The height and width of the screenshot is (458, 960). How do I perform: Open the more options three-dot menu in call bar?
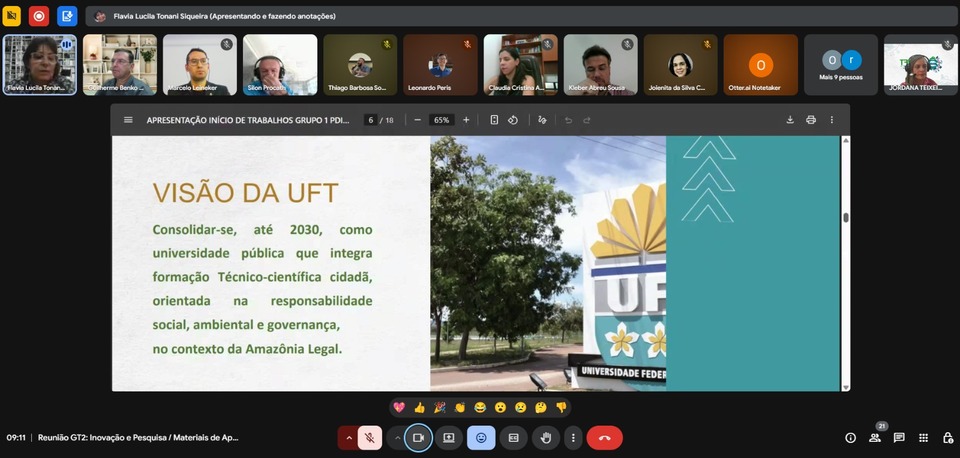(x=572, y=438)
